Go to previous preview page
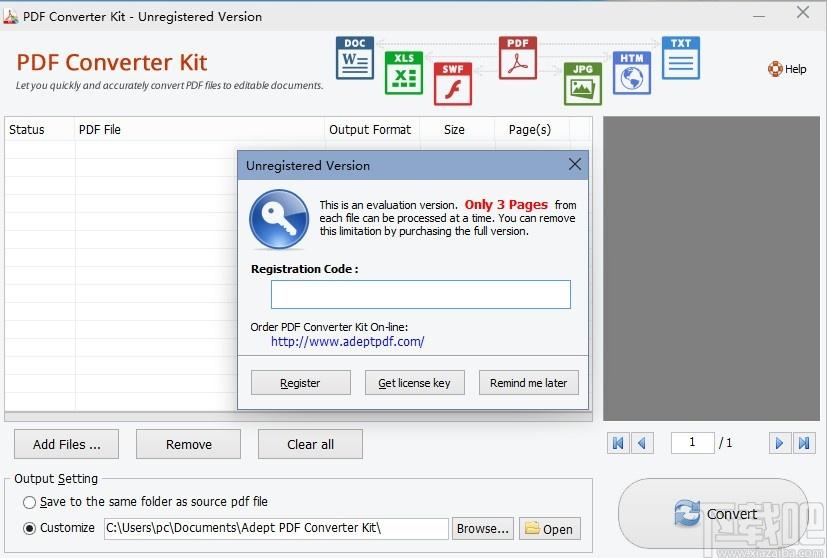This screenshot has width=827, height=558. tap(643, 443)
